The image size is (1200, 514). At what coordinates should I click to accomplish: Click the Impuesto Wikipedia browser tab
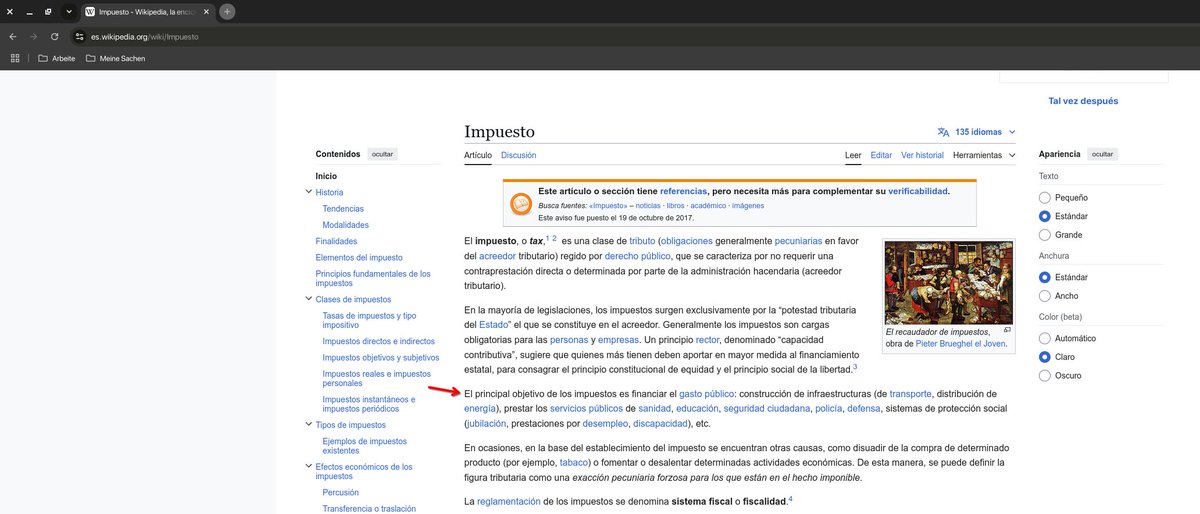pyautogui.click(x=147, y=12)
